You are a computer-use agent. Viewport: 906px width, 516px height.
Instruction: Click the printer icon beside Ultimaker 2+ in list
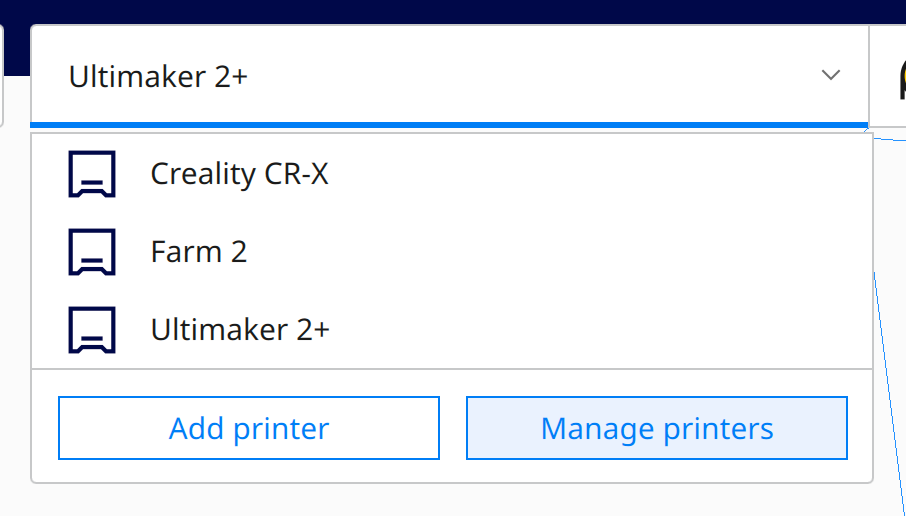coord(92,330)
